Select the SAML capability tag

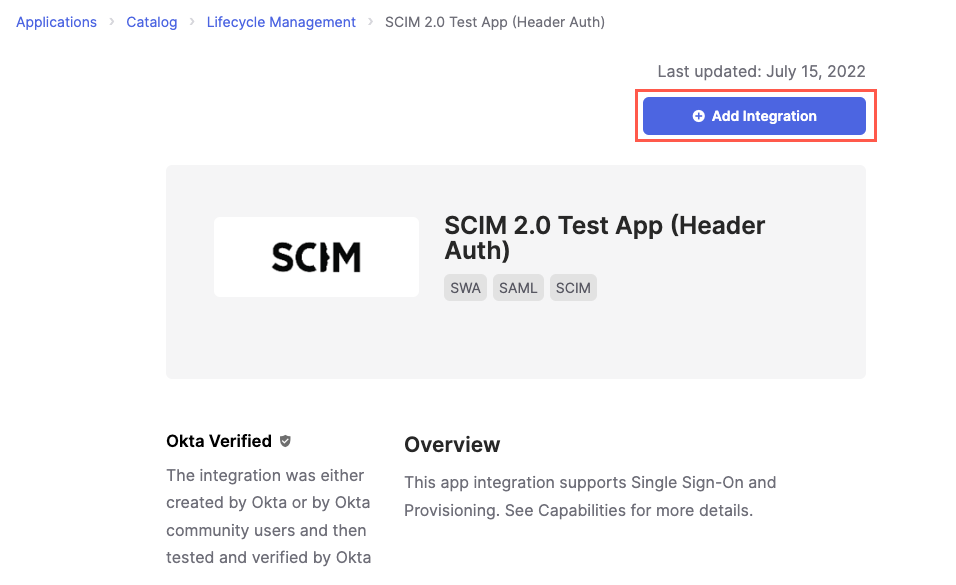518,287
